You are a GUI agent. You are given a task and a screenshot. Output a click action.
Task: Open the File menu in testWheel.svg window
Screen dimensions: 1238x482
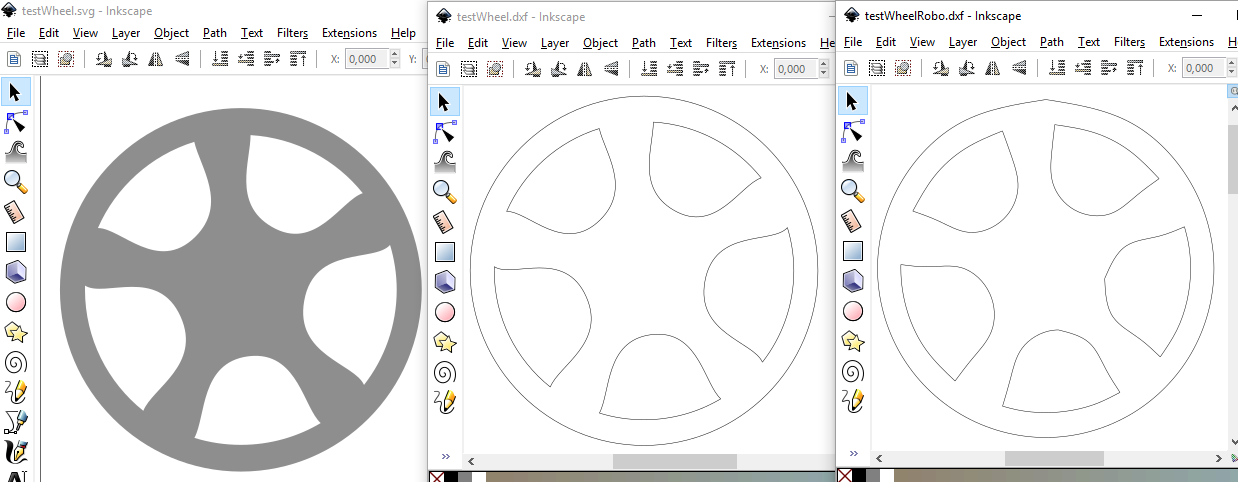(15, 33)
